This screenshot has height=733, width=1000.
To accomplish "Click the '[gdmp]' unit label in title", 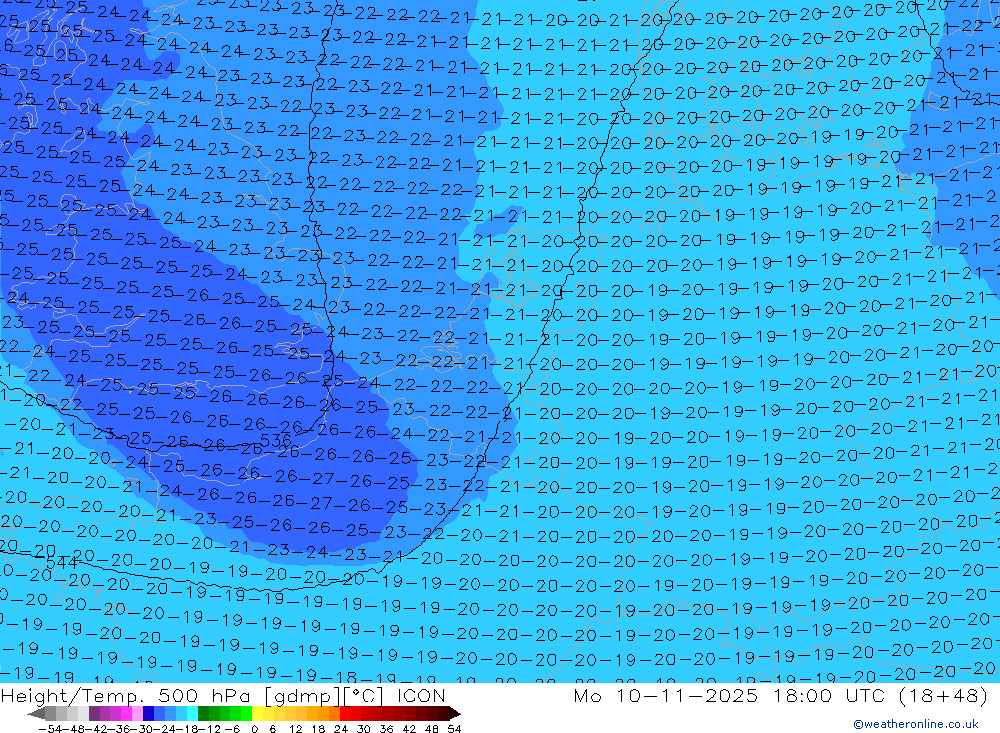I will [x=304, y=696].
